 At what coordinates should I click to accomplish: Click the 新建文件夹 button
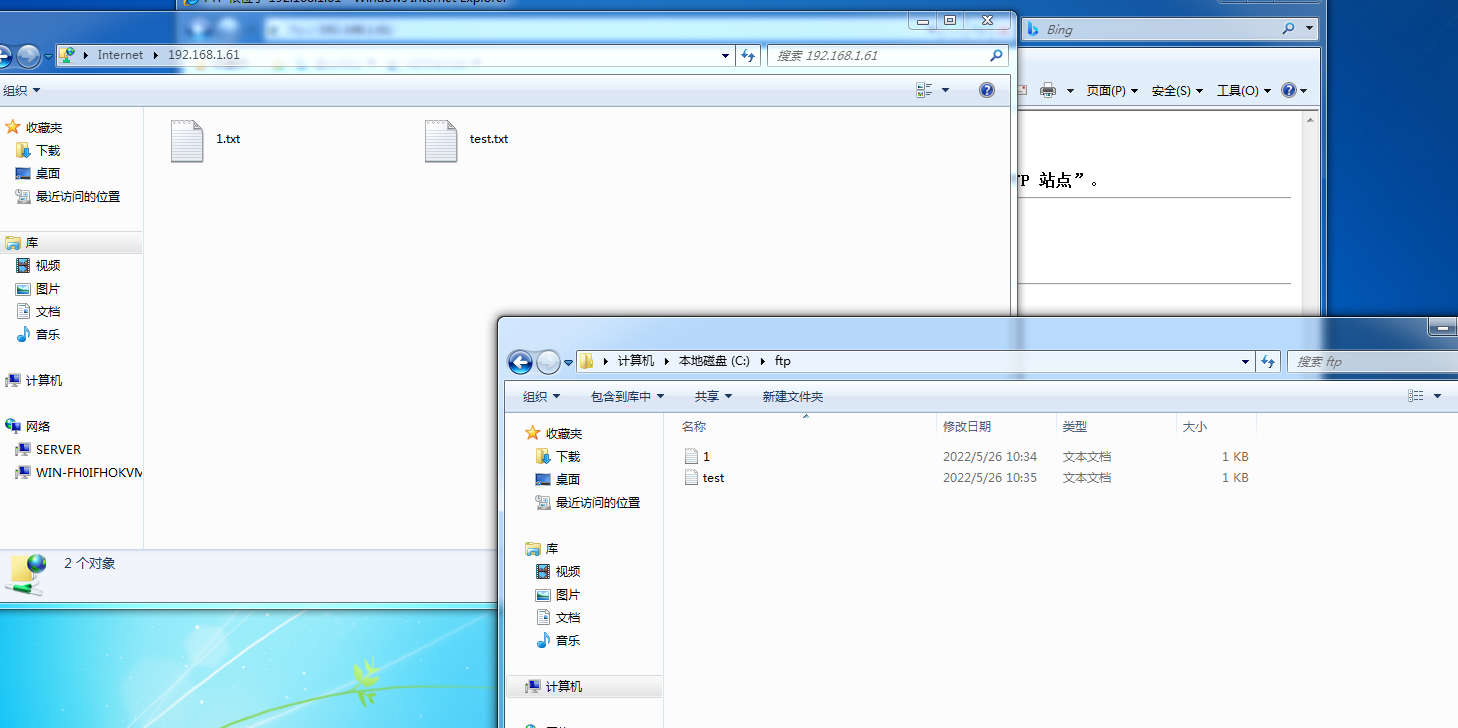[793, 396]
